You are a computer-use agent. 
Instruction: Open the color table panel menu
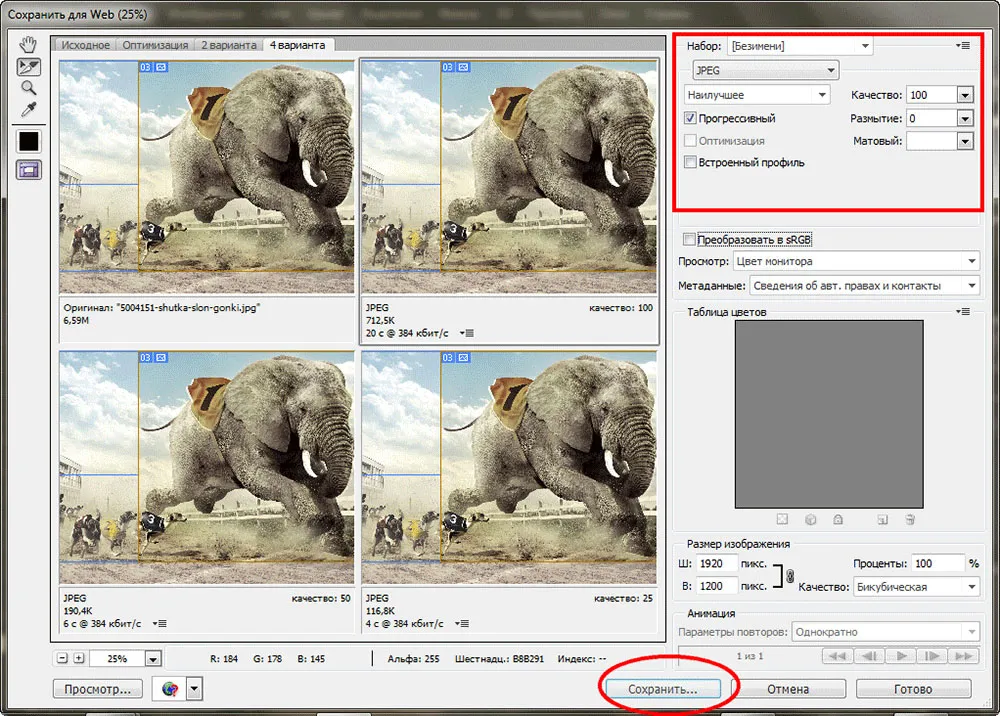(x=963, y=312)
